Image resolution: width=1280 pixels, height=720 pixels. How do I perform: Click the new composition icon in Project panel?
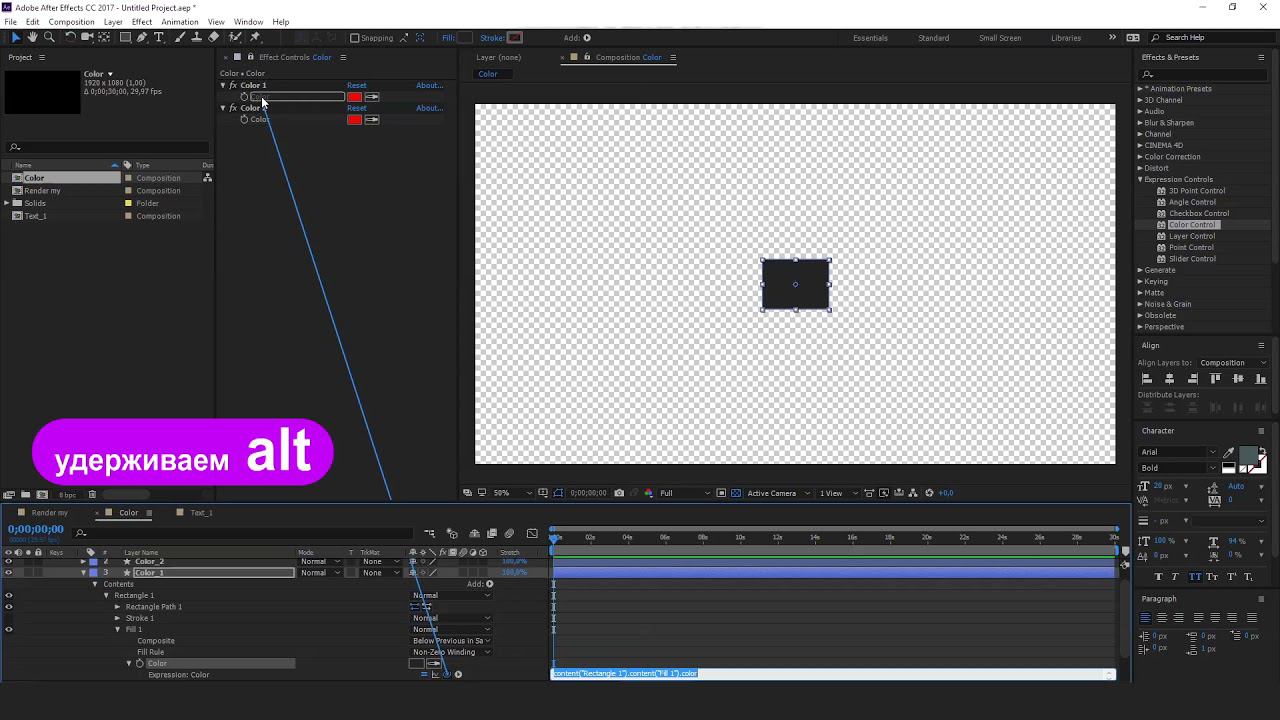pos(42,494)
